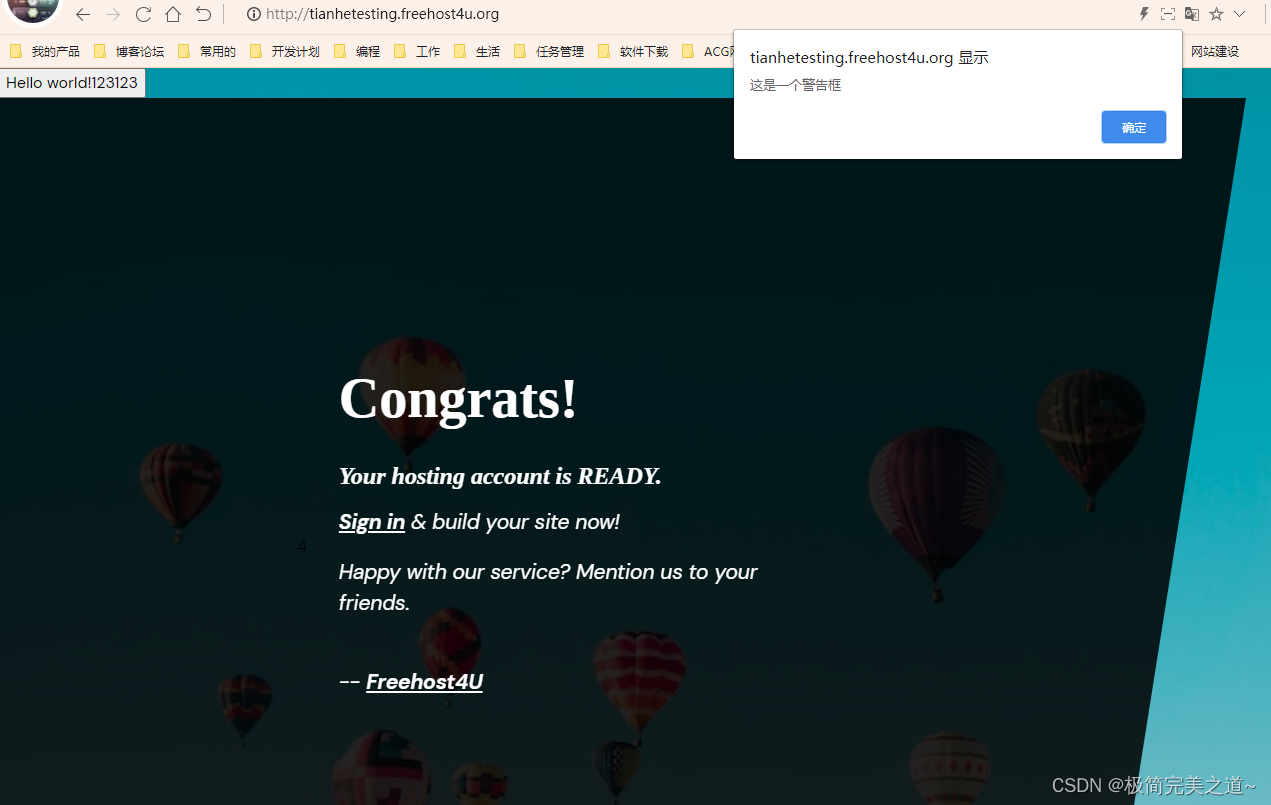Click the Congrats! heading
The height and width of the screenshot is (805, 1271).
[458, 398]
